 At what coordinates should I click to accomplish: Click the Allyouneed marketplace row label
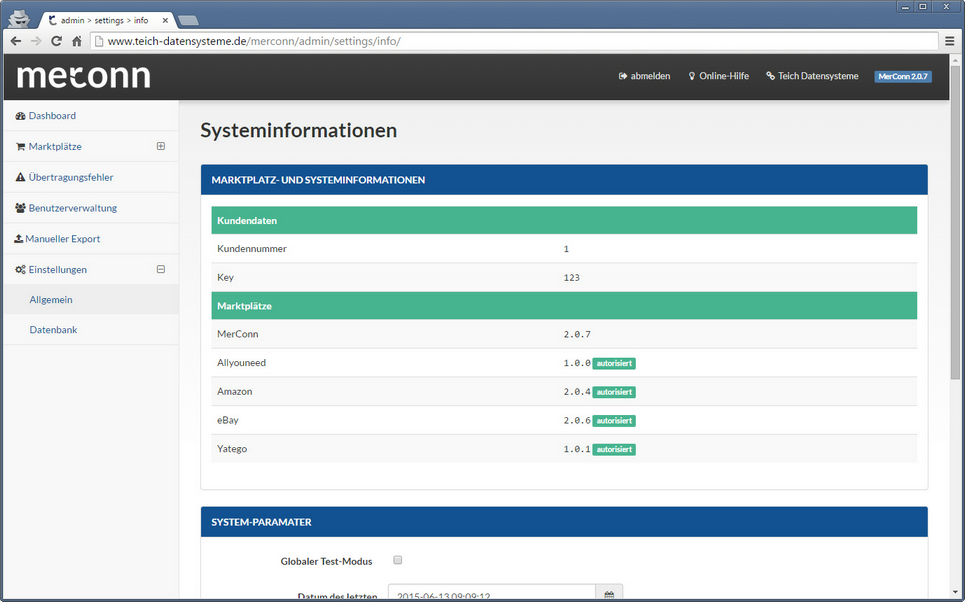point(241,363)
